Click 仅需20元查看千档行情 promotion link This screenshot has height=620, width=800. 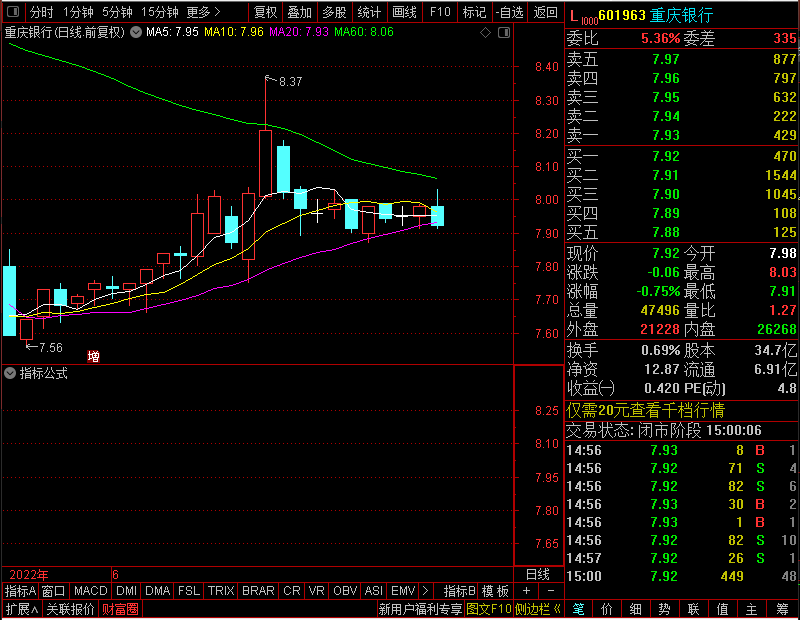point(645,410)
